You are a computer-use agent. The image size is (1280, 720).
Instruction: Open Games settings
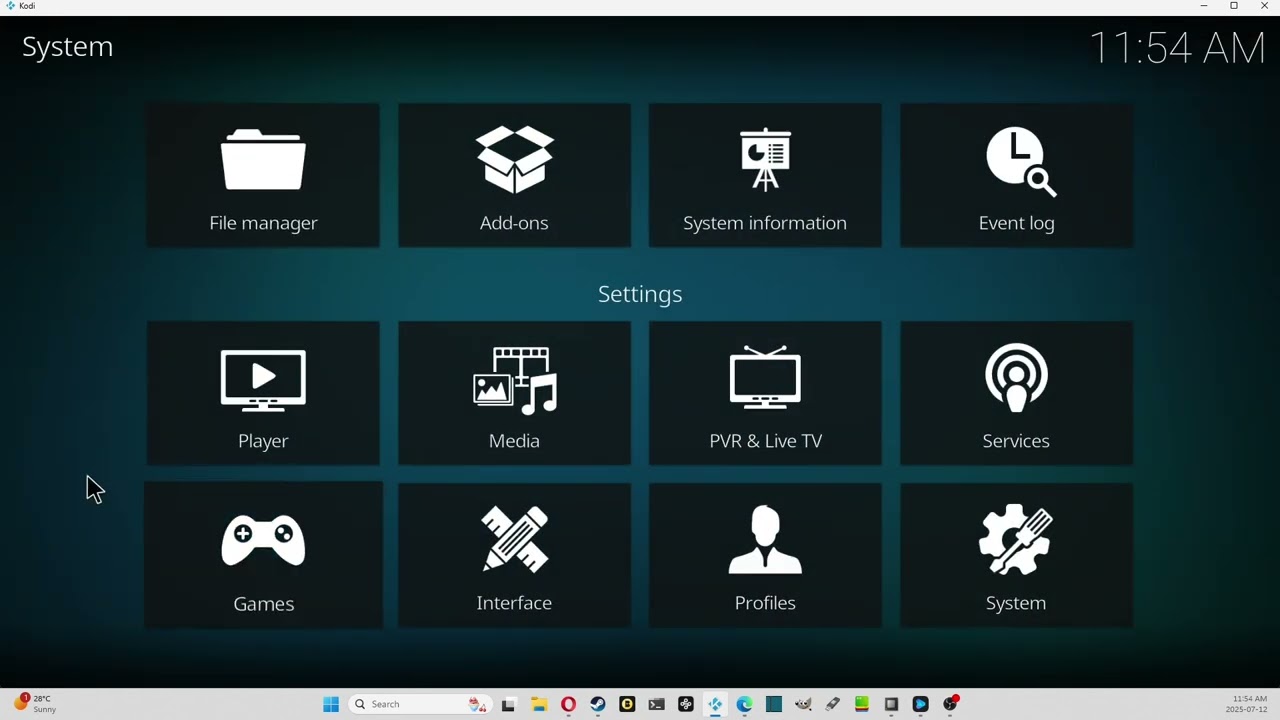click(263, 555)
